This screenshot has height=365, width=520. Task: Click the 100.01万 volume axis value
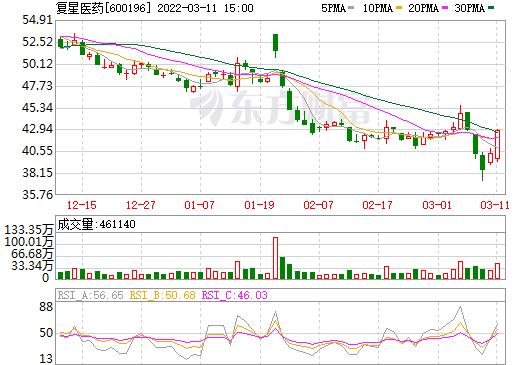coord(29,242)
